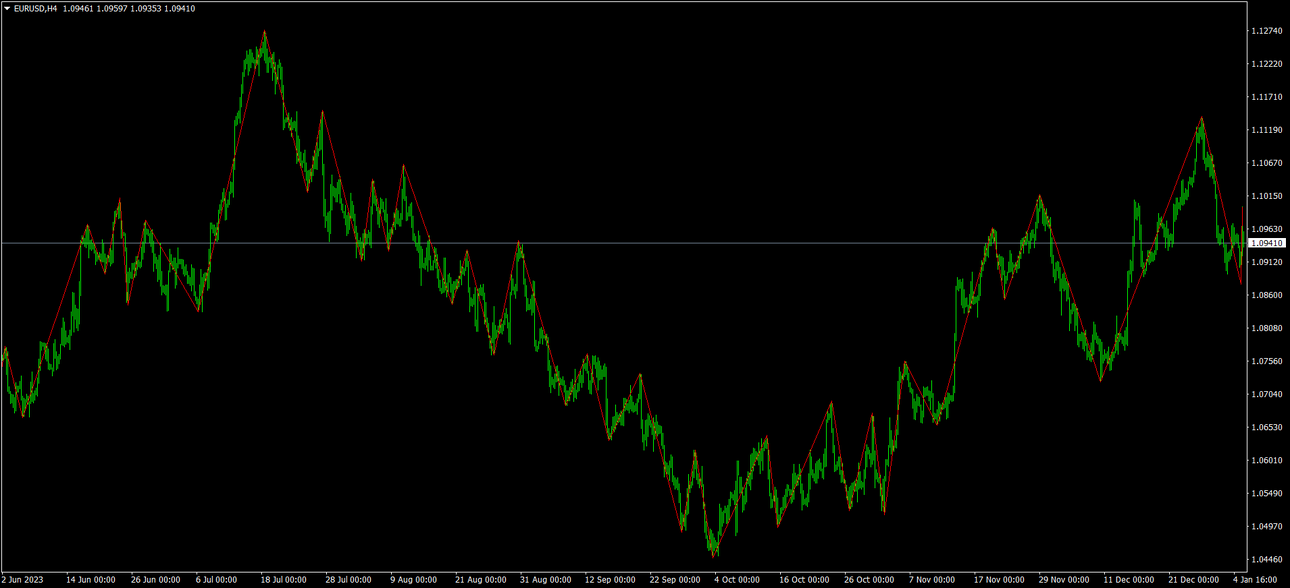Click the 21 Aug 00:00 time label

(x=480, y=579)
